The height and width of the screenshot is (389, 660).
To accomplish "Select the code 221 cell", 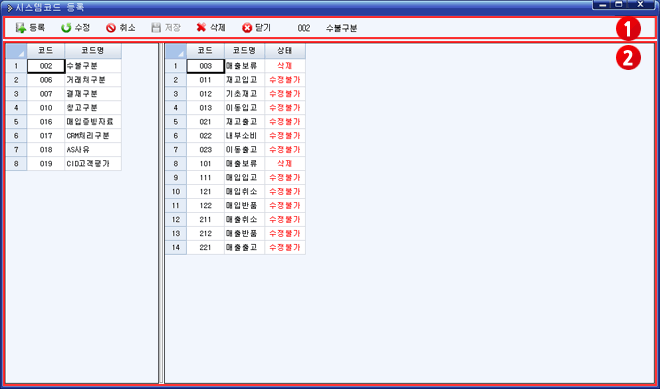I will (x=205, y=247).
